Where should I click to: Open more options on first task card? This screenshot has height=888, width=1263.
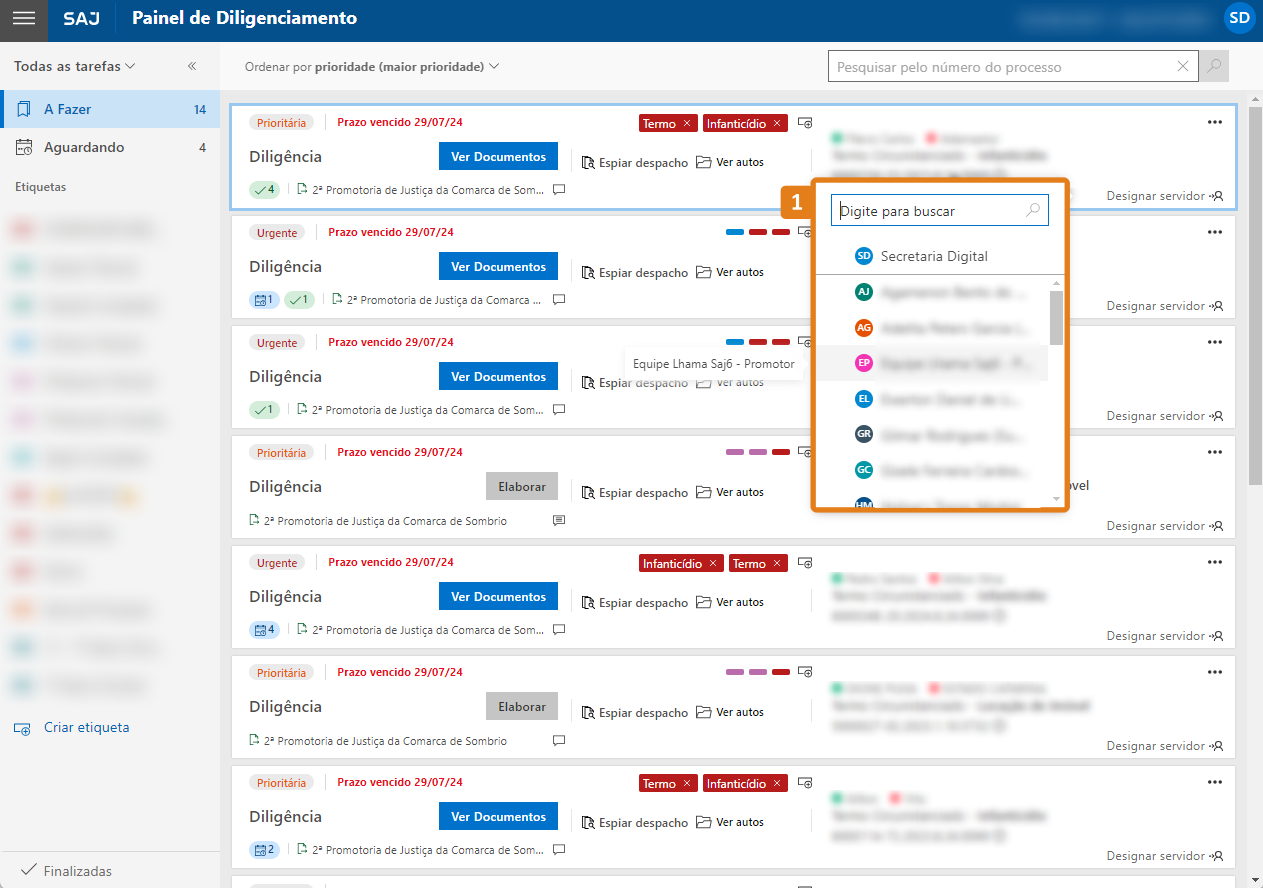[1215, 122]
